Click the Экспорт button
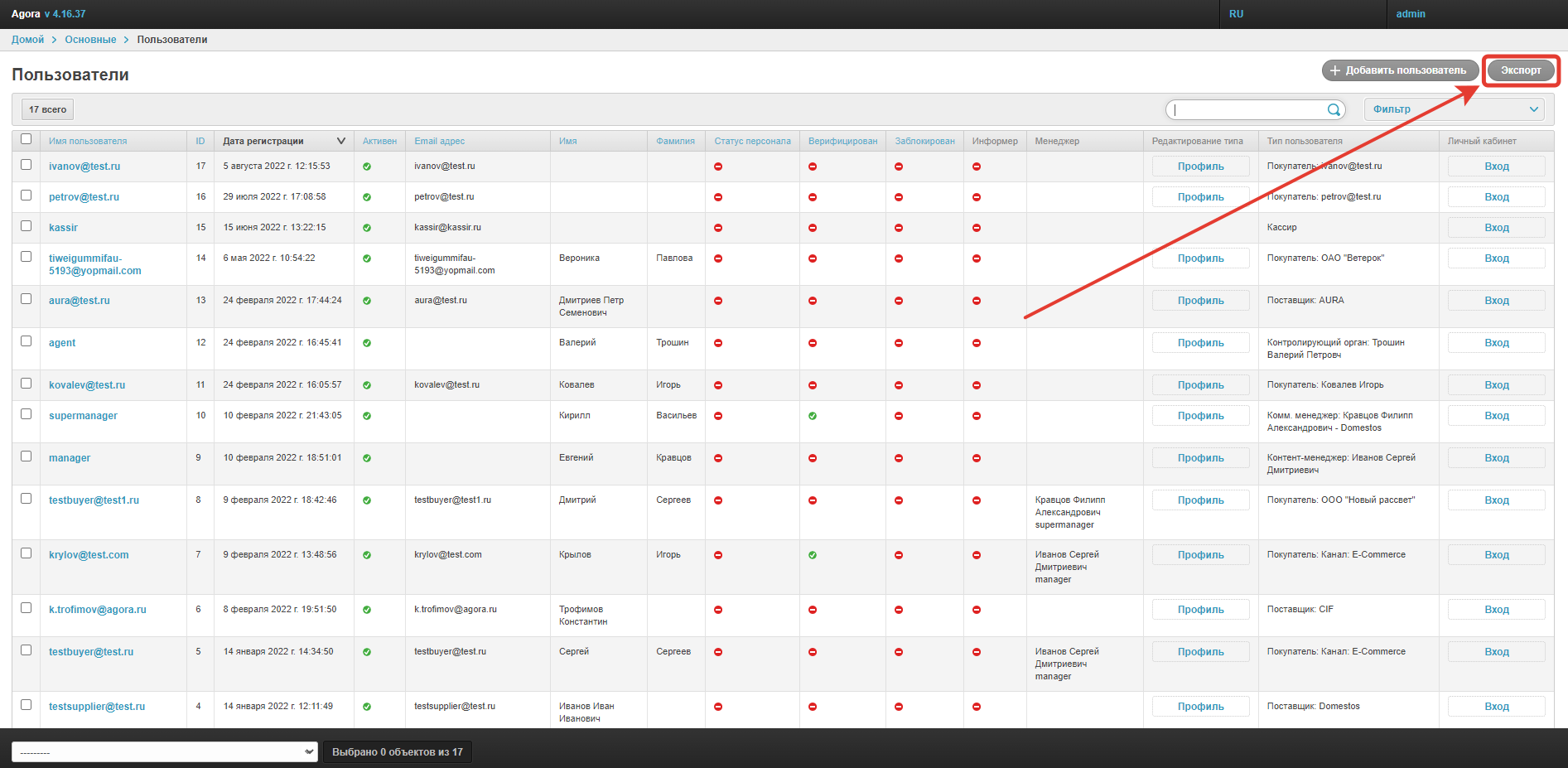This screenshot has height=768, width=1568. click(x=1520, y=70)
